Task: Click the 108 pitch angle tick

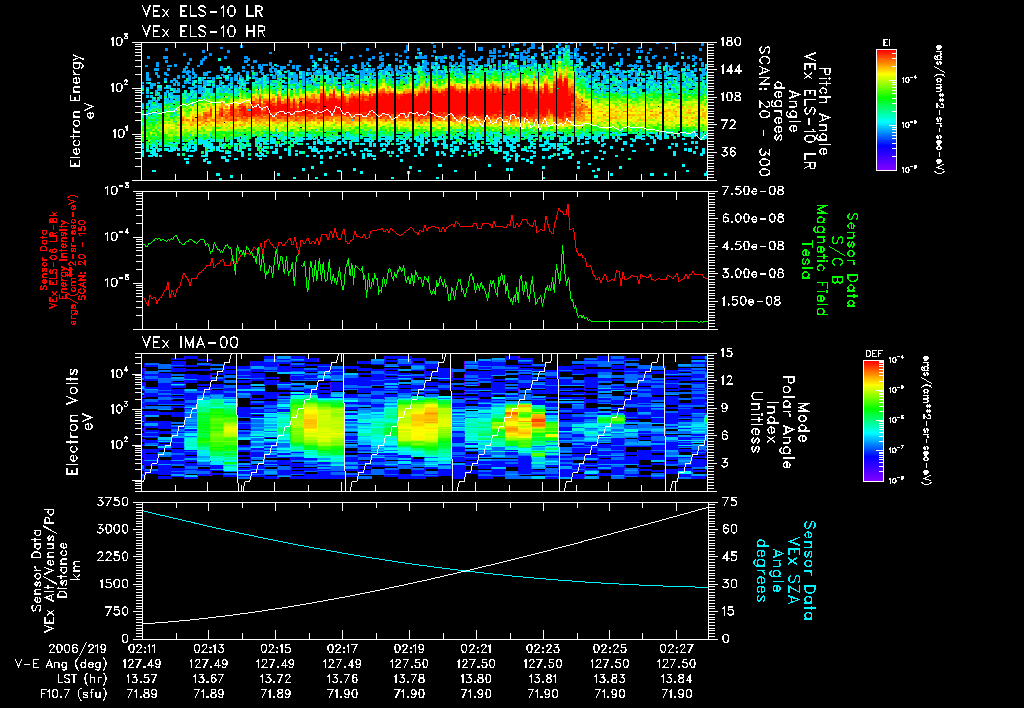Action: (x=730, y=97)
